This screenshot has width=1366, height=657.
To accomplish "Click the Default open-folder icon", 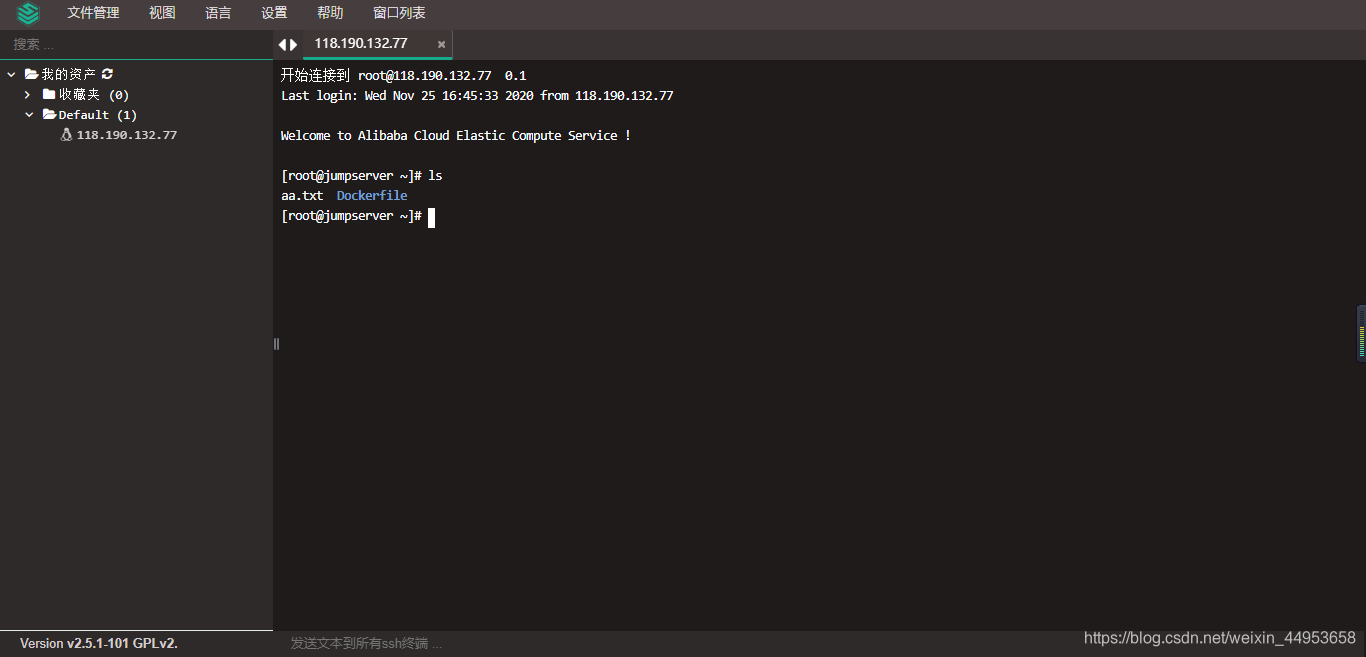I will 49,115.
